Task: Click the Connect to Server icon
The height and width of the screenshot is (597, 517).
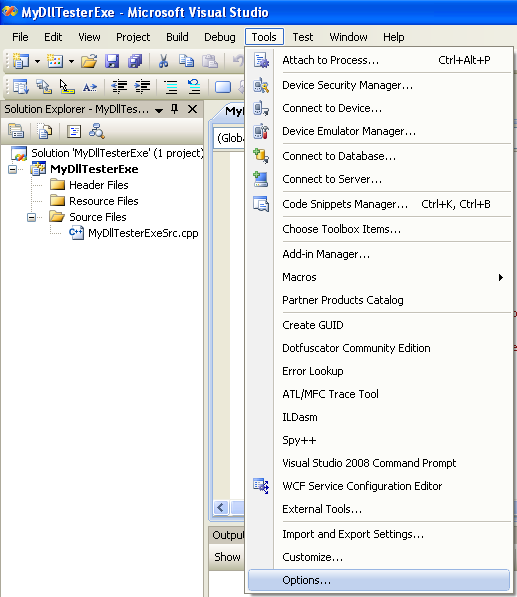Action: click(x=261, y=179)
